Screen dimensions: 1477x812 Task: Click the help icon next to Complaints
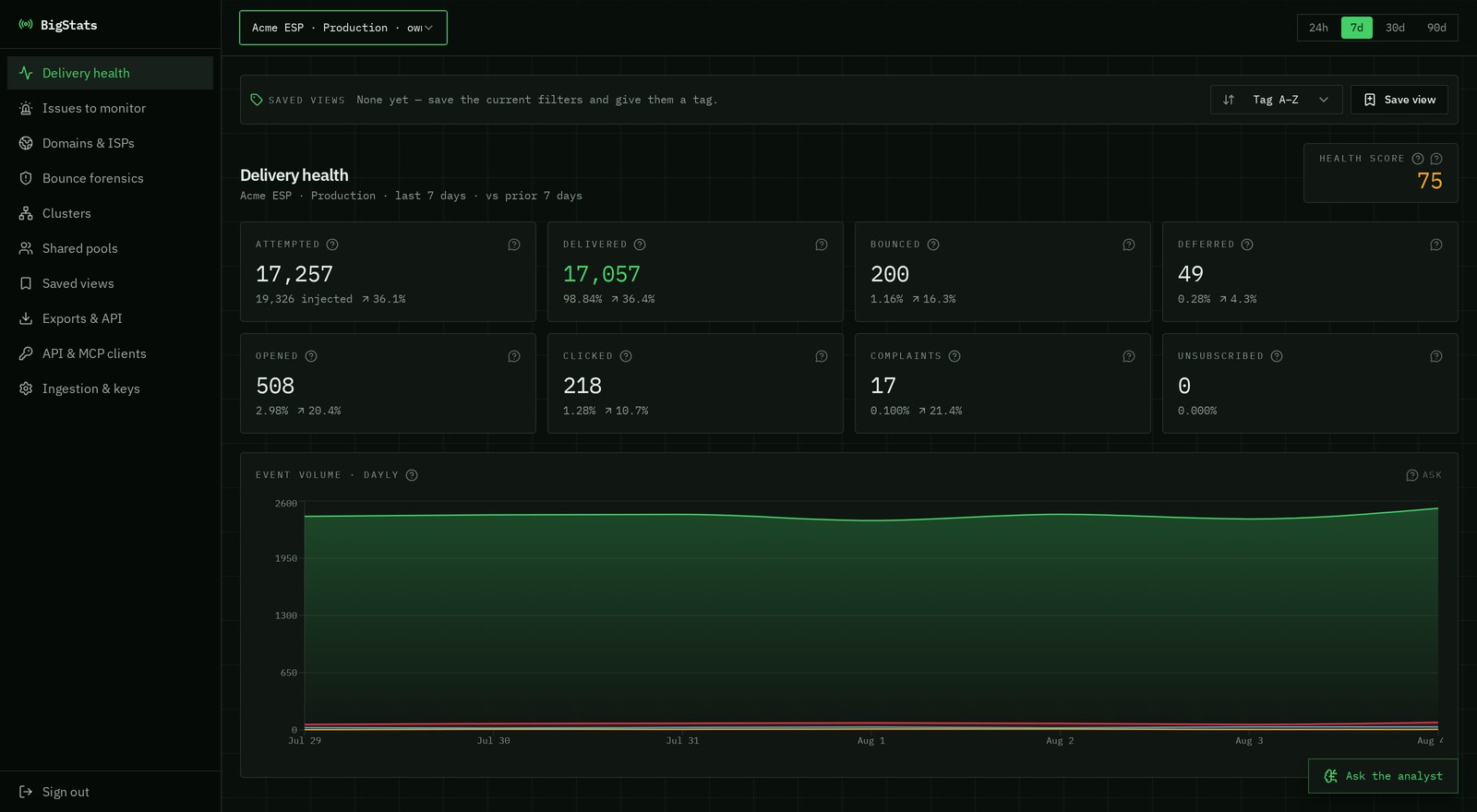[x=955, y=356]
